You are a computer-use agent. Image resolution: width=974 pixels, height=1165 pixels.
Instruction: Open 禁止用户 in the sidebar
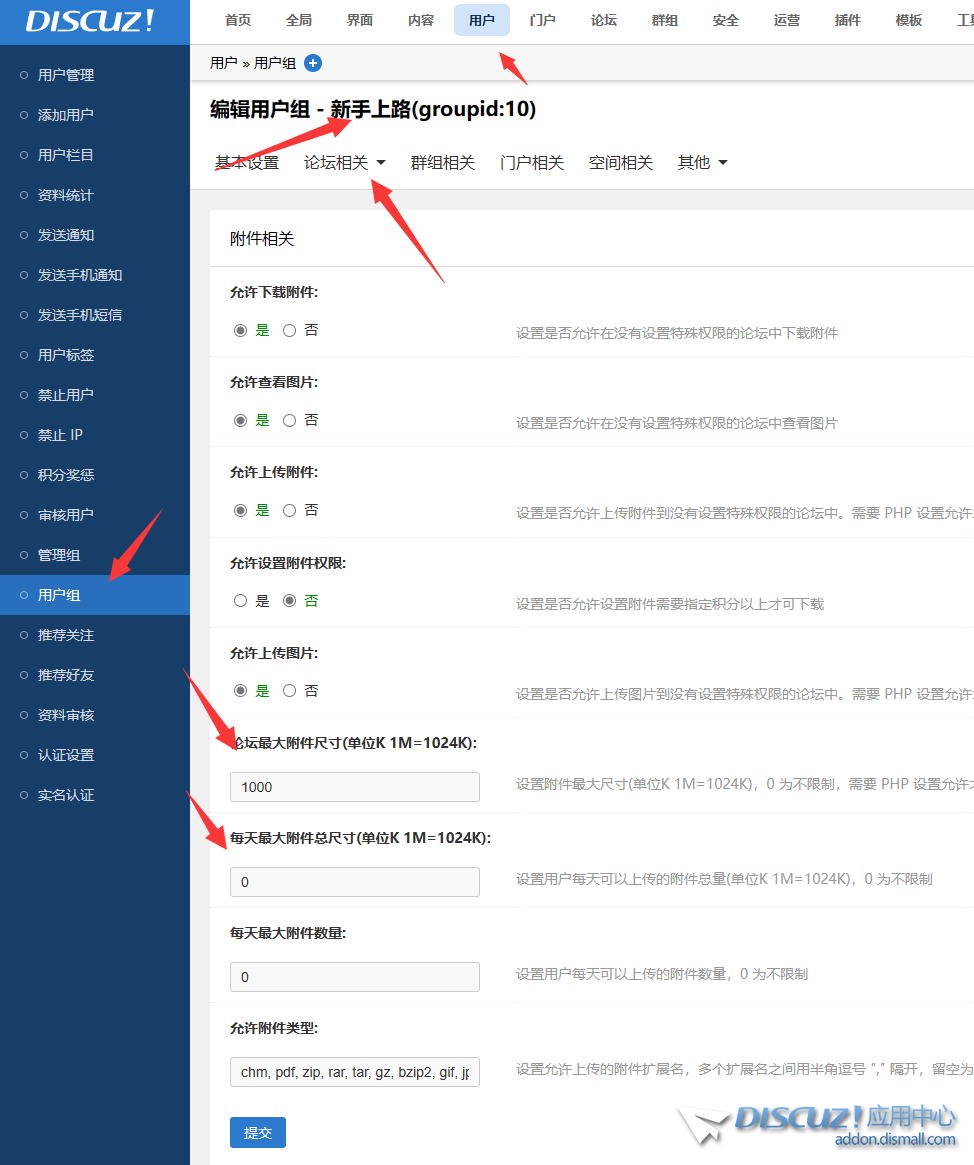(66, 395)
